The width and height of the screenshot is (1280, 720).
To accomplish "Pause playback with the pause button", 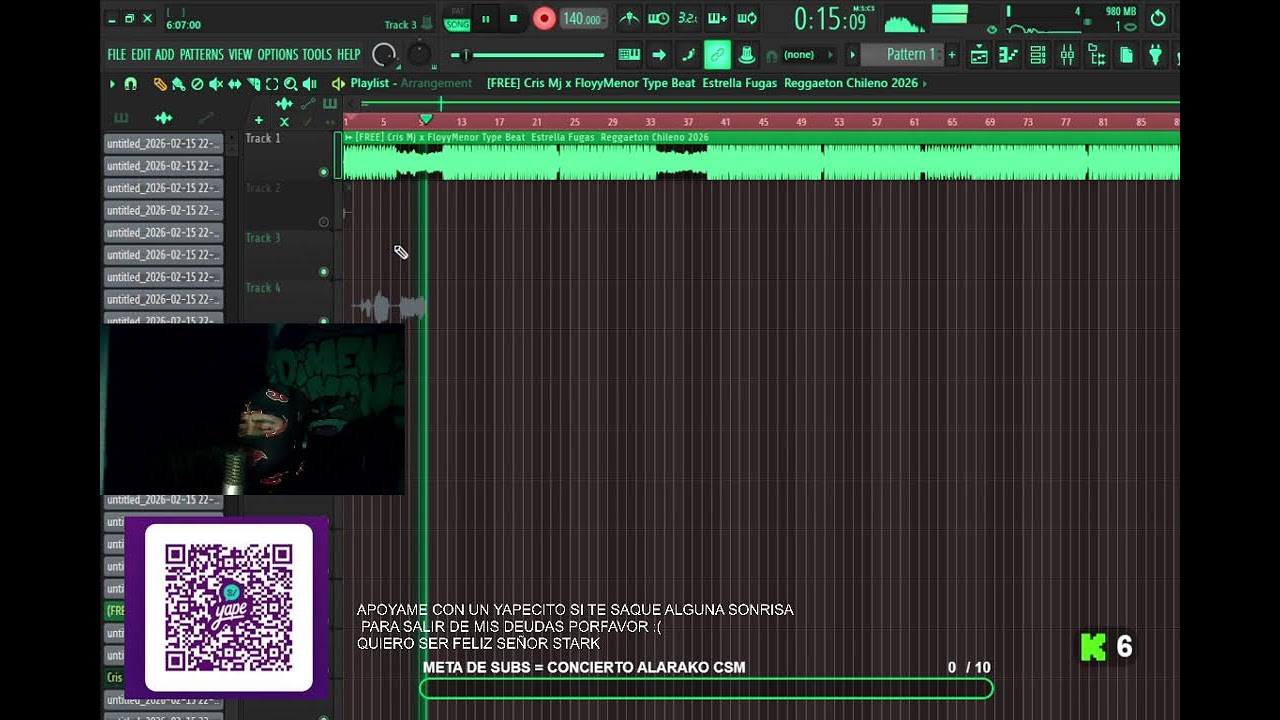I will click(486, 18).
